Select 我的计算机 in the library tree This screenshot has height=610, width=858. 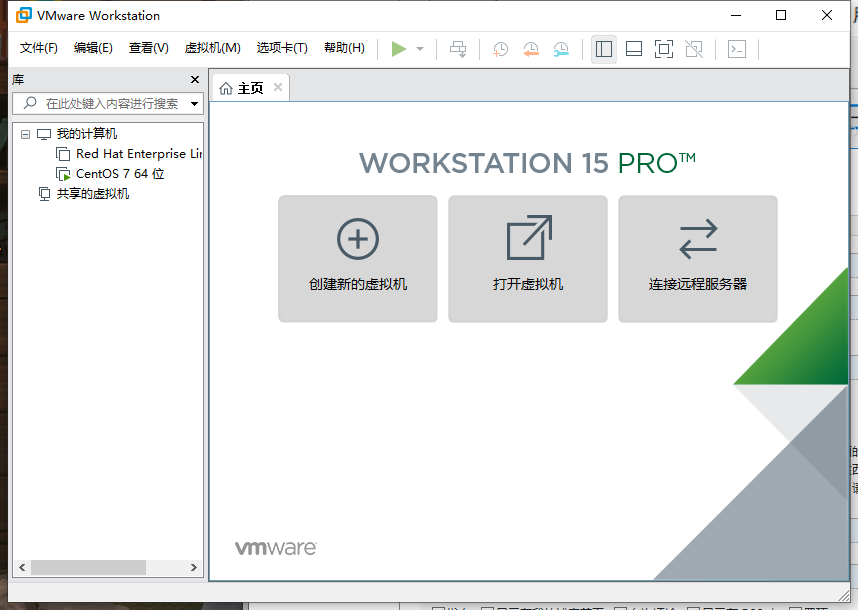point(86,133)
